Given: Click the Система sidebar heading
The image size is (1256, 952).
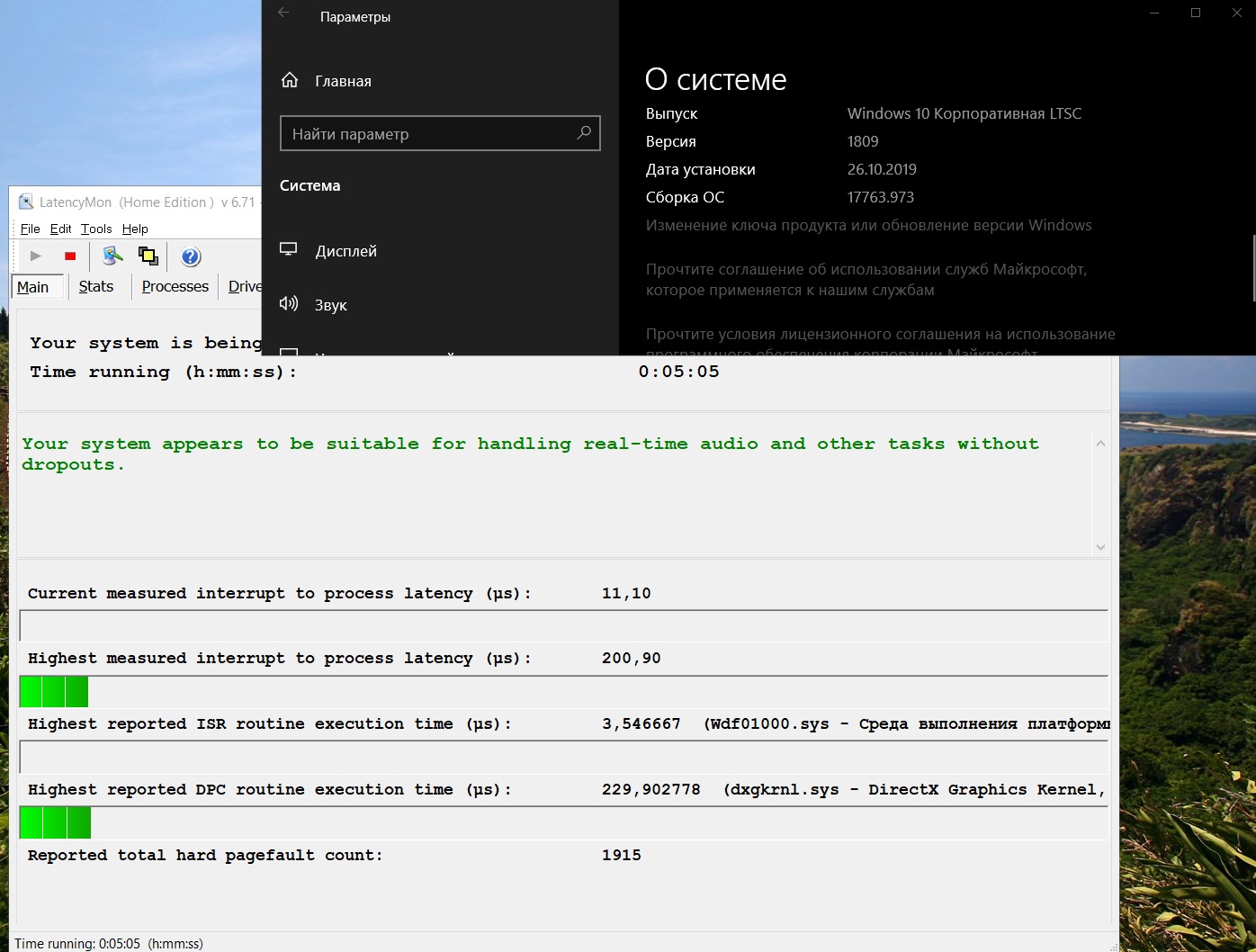Looking at the screenshot, I should point(310,185).
